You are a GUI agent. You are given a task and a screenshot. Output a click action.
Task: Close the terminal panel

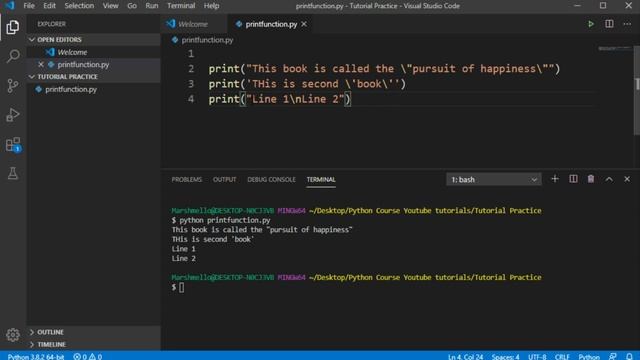[627, 179]
